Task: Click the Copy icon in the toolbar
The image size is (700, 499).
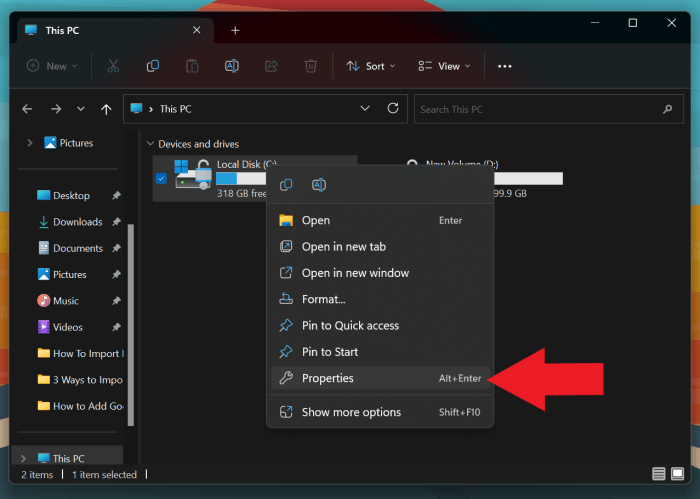Action: (x=153, y=66)
